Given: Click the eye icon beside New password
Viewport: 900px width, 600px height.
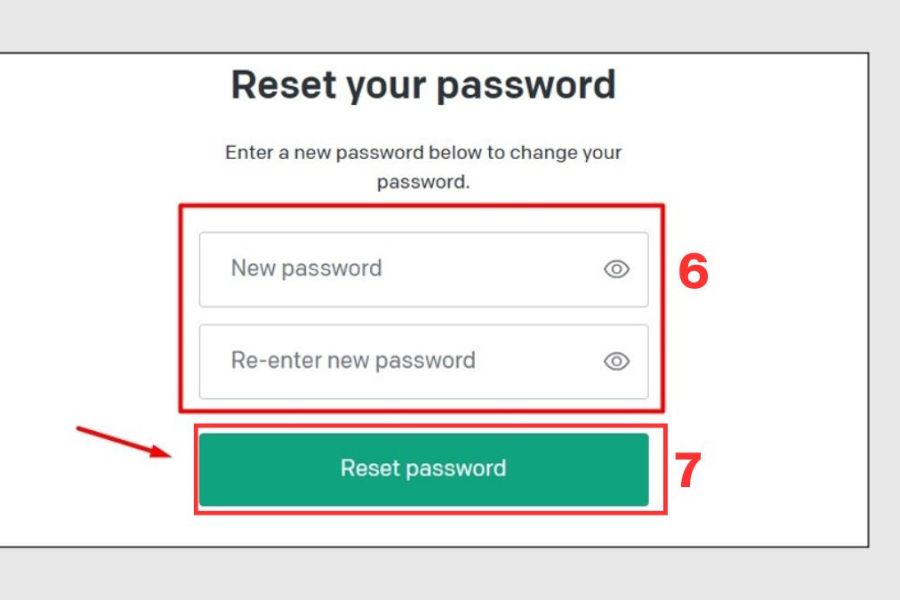Looking at the screenshot, I should [617, 269].
